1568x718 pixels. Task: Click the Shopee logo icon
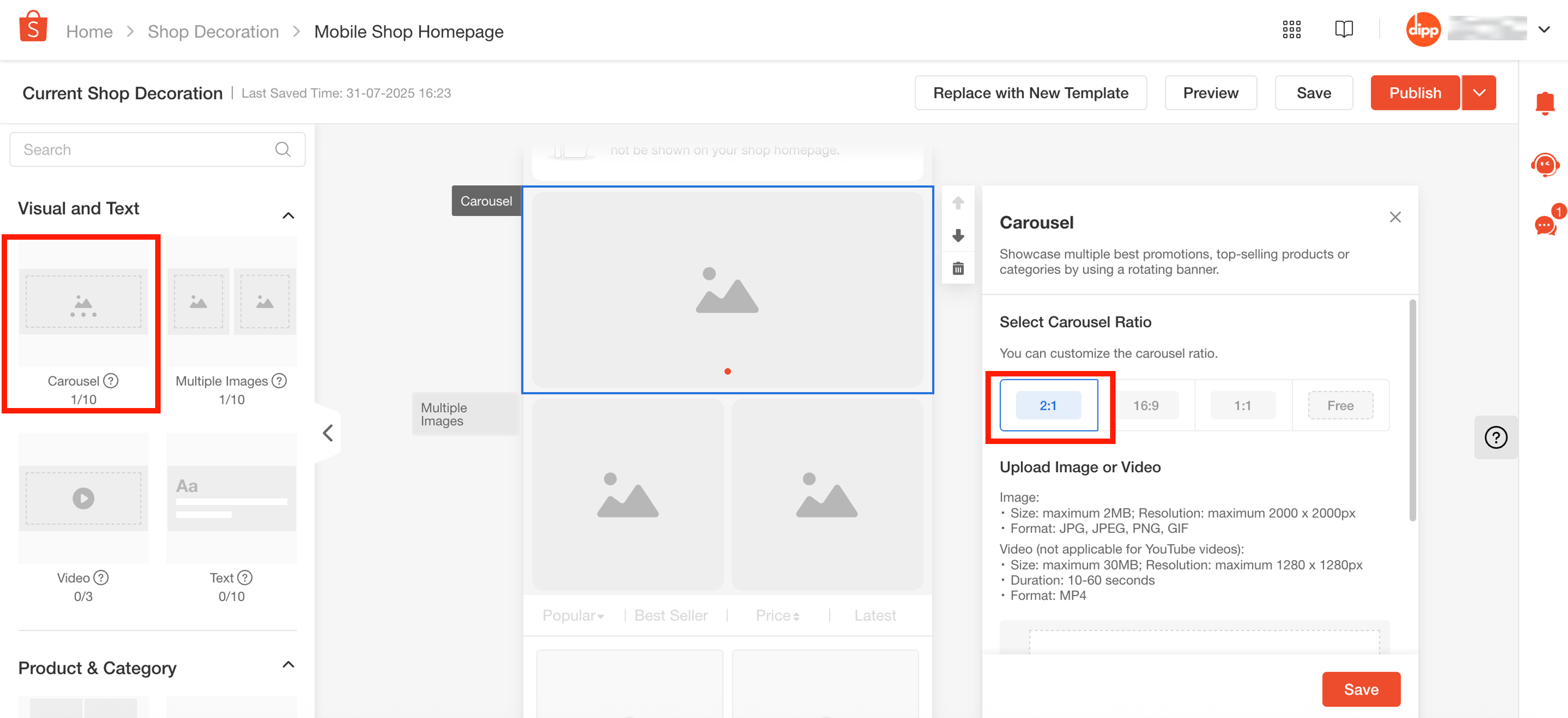(33, 28)
